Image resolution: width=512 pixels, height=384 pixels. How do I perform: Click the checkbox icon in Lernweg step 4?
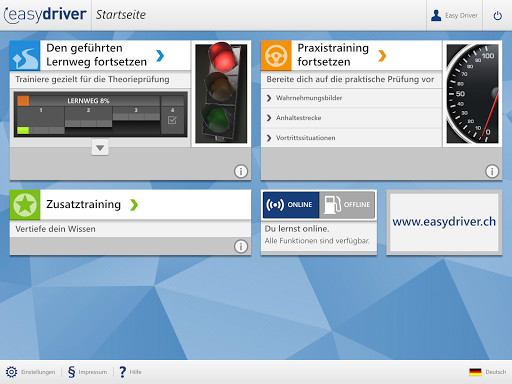click(172, 120)
